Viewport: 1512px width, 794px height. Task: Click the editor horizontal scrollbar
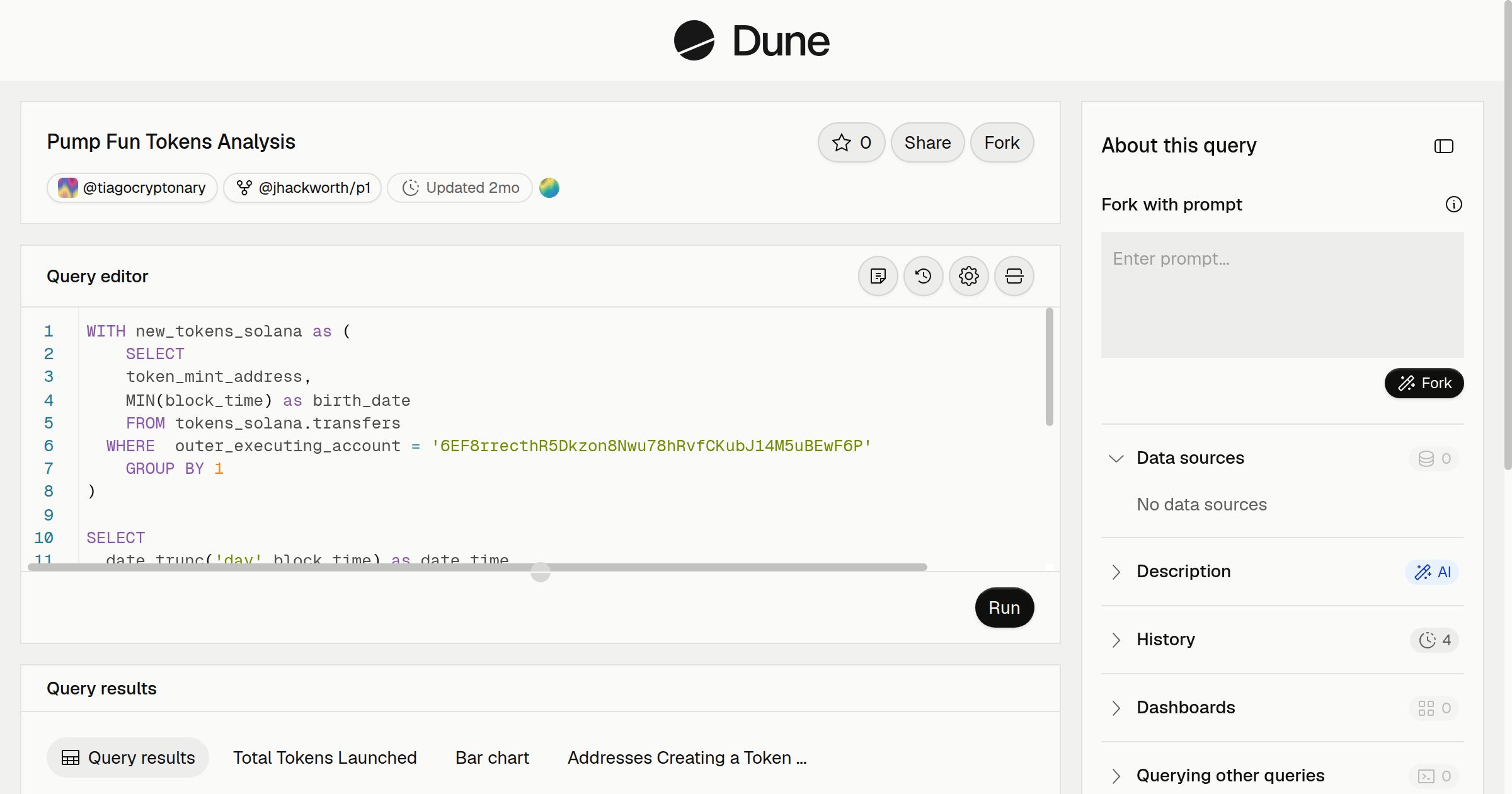click(x=478, y=567)
